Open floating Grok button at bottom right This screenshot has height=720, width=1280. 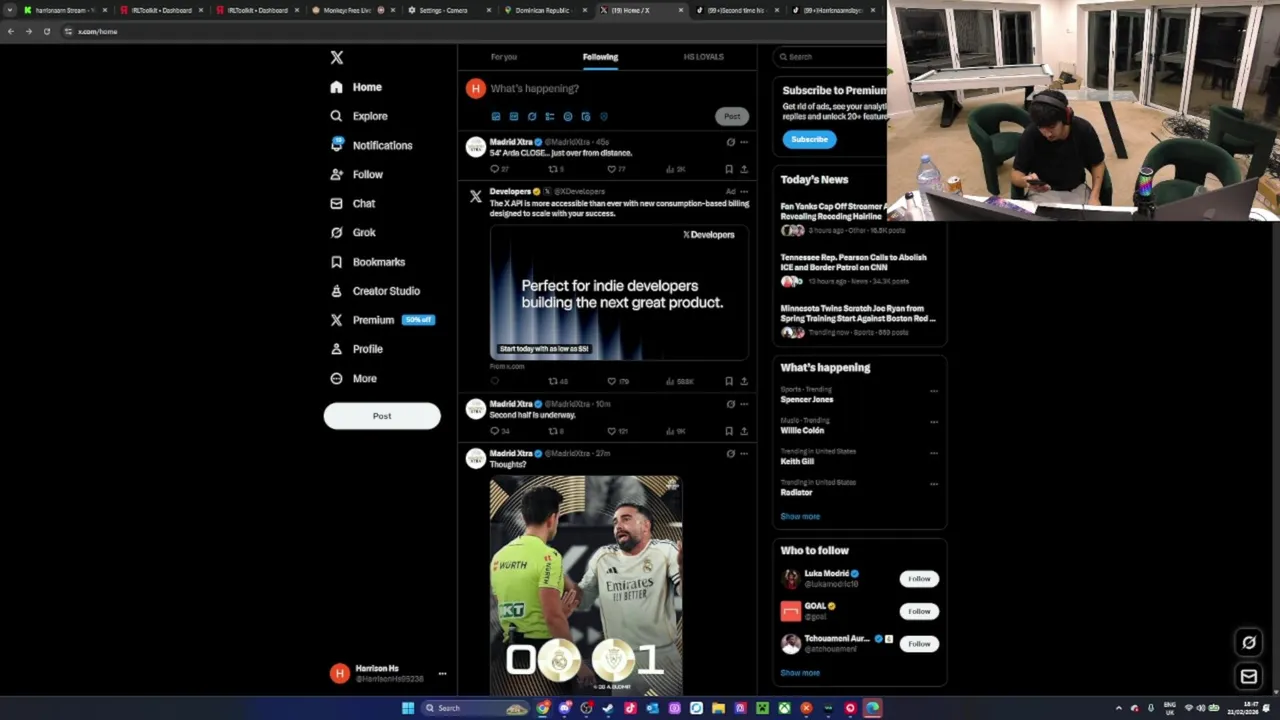(1249, 642)
